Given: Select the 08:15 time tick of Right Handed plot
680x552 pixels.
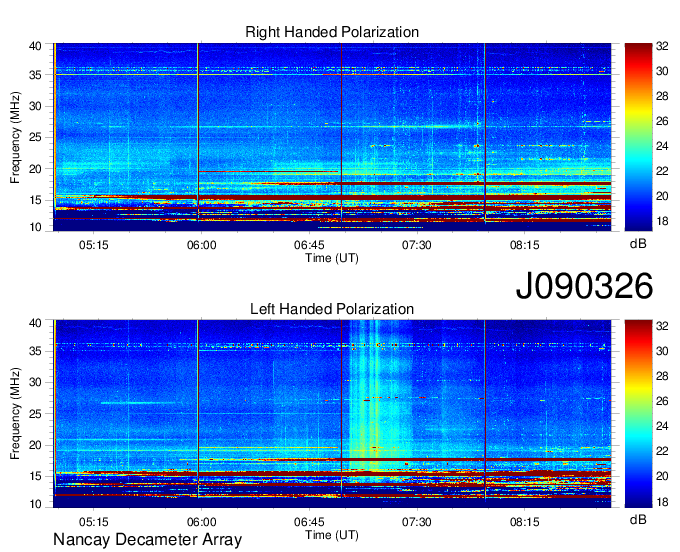Looking at the screenshot, I should tap(525, 245).
